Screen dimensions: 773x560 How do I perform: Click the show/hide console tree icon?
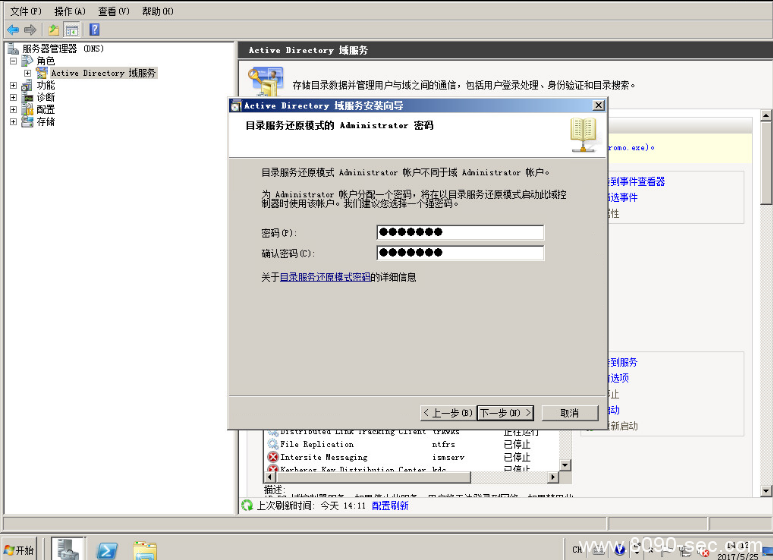coord(72,30)
